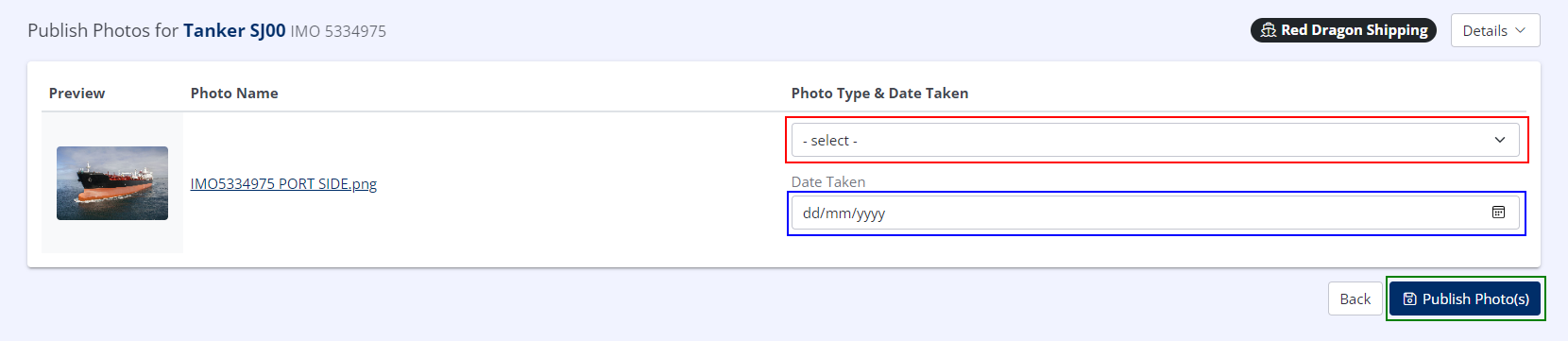Click the Red Dragon Shipping company name
The width and height of the screenshot is (1568, 341).
click(x=1355, y=30)
